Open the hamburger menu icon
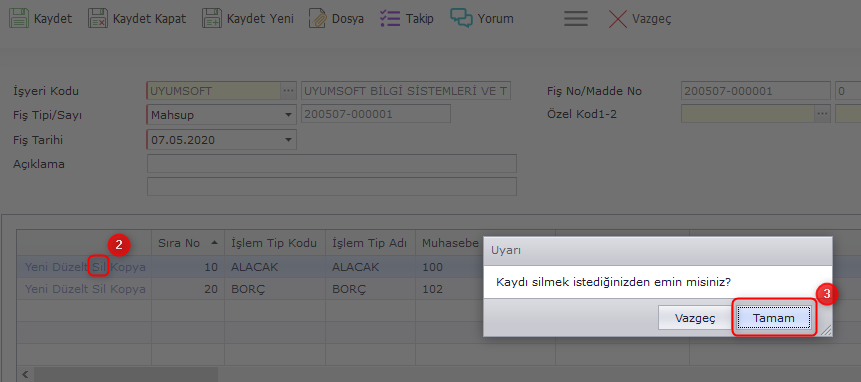The height and width of the screenshot is (382, 861). pyautogui.click(x=576, y=19)
